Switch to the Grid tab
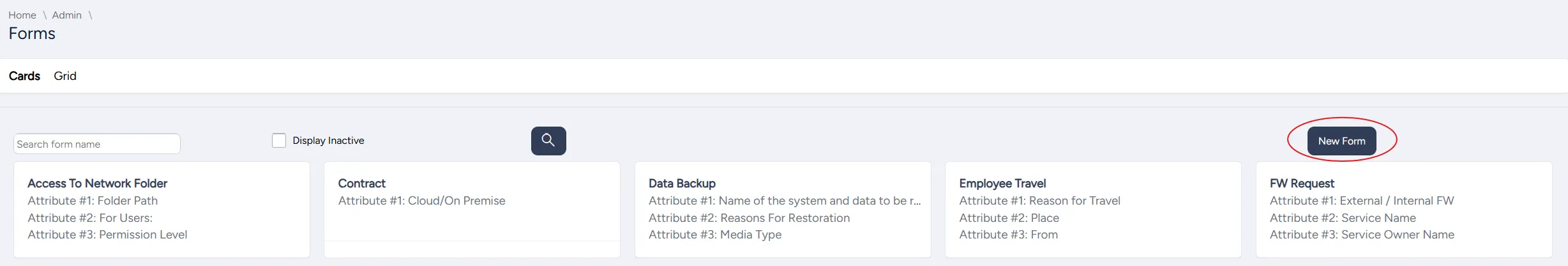The image size is (1568, 266). pos(65,76)
